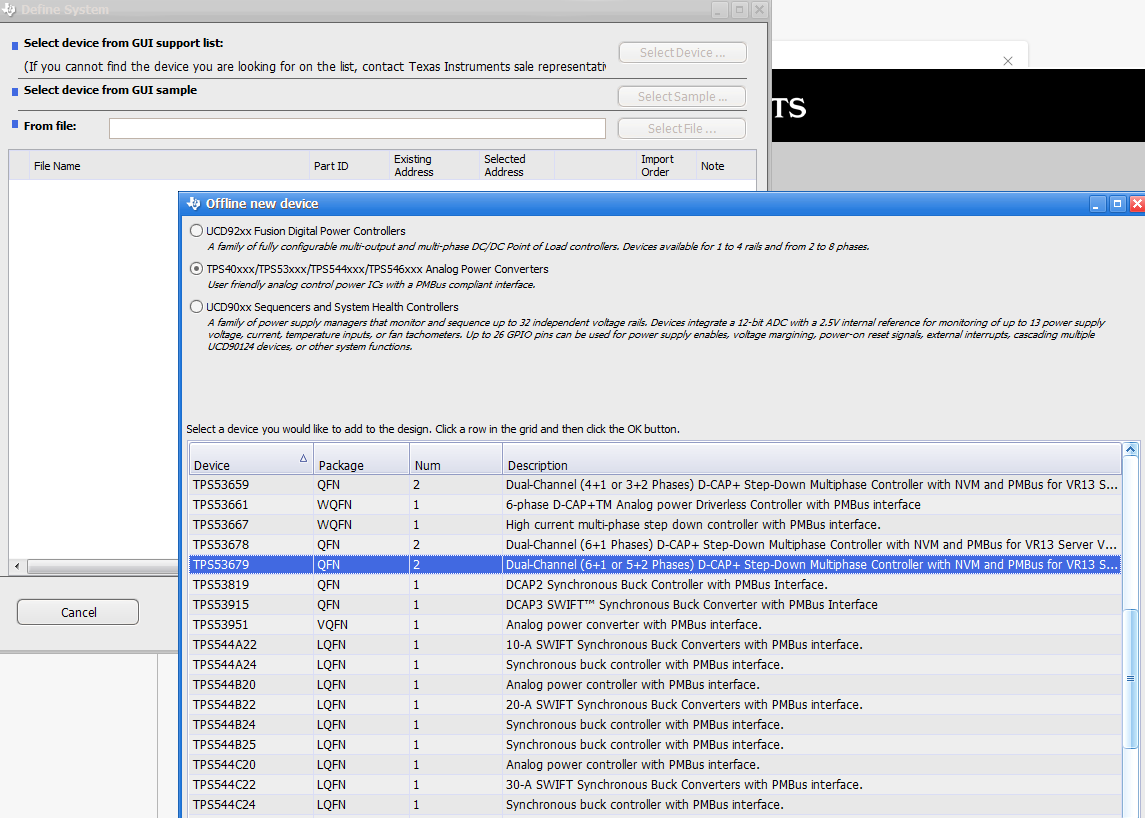Viewport: 1145px width, 818px height.
Task: Select the TPS544A24 device row
Action: (655, 665)
